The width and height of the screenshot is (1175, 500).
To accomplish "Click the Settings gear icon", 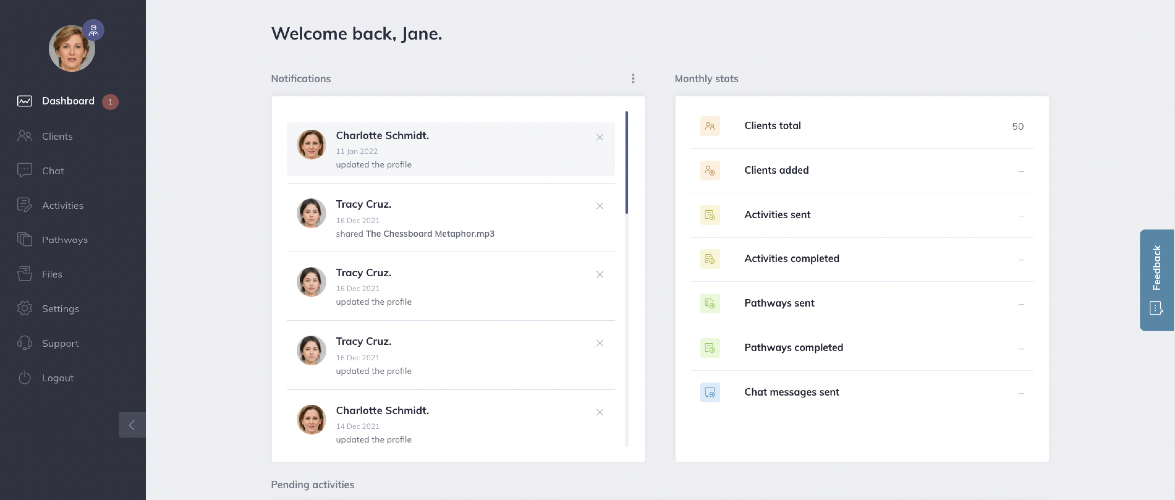I will click(x=25, y=308).
